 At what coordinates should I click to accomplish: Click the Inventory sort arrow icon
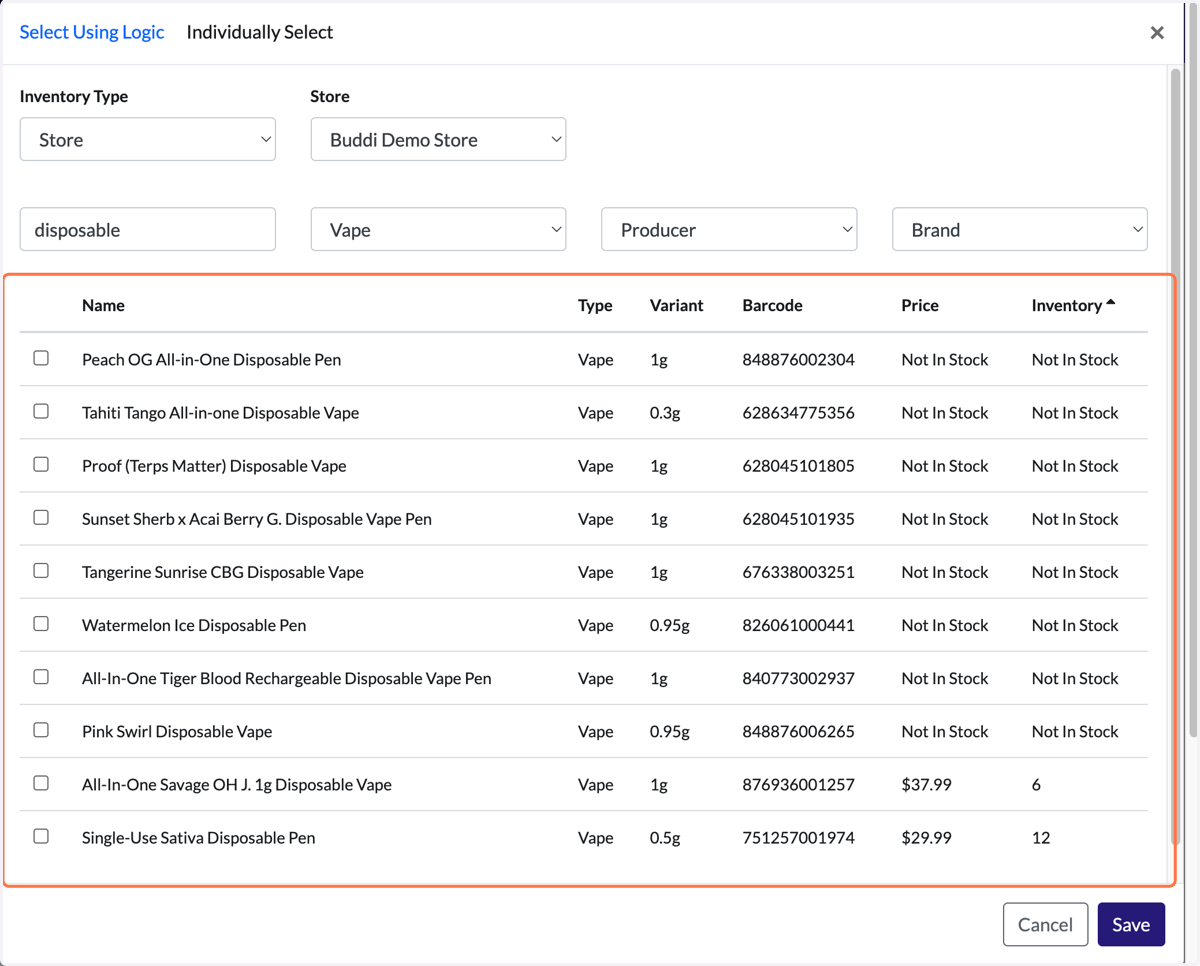(x=1111, y=302)
